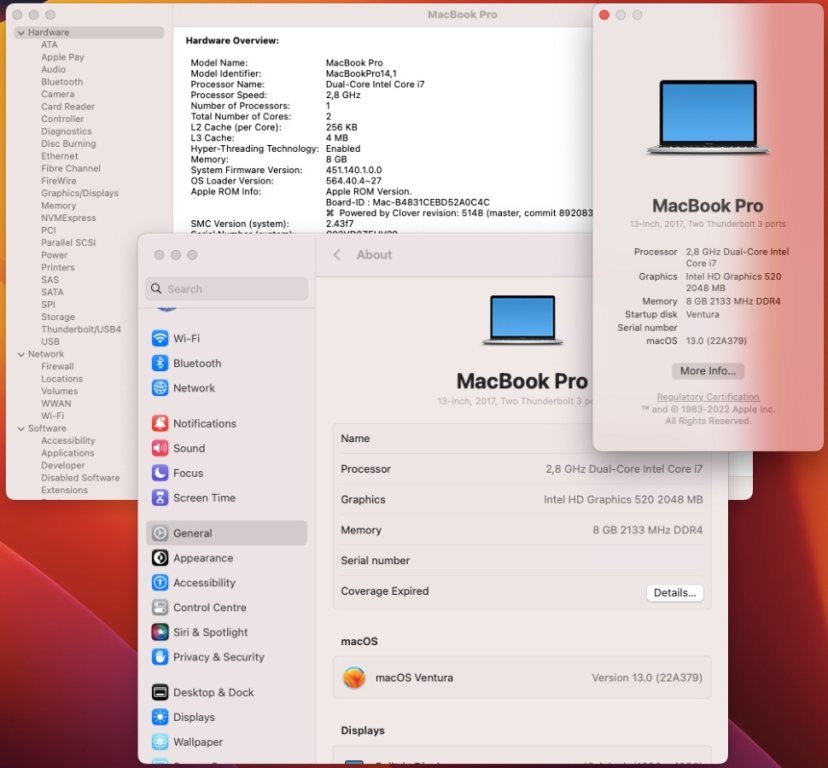The height and width of the screenshot is (768, 828).
Task: Collapse the Network disclosure triangle
Action: [20, 354]
